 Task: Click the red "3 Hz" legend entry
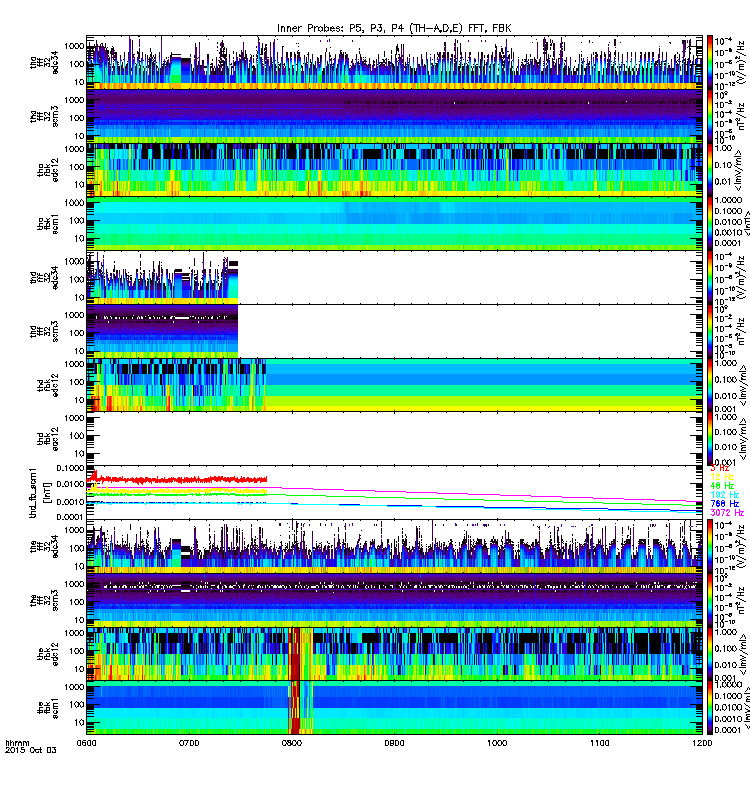[x=720, y=468]
